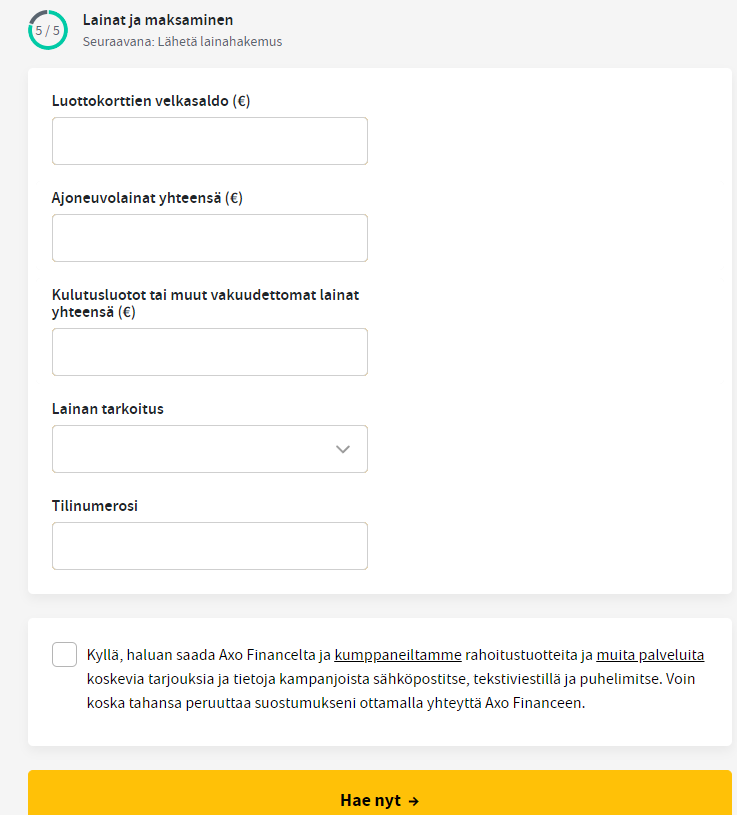The height and width of the screenshot is (815, 737).
Task: Click the Luottokorttien velkasaldo (€) label
Action: (x=151, y=101)
